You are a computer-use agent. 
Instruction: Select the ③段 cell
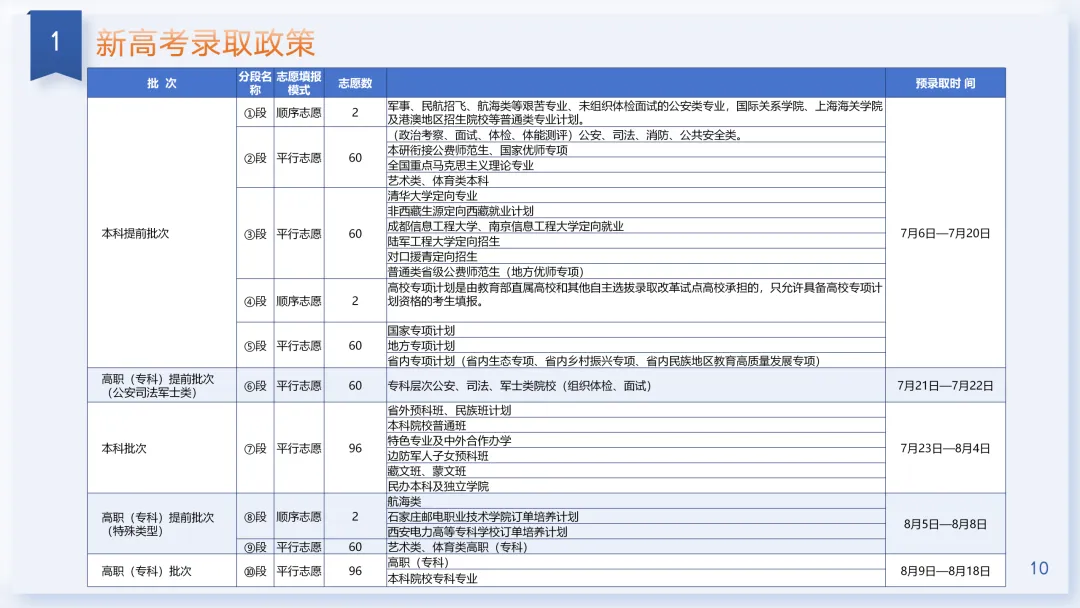pyautogui.click(x=255, y=233)
